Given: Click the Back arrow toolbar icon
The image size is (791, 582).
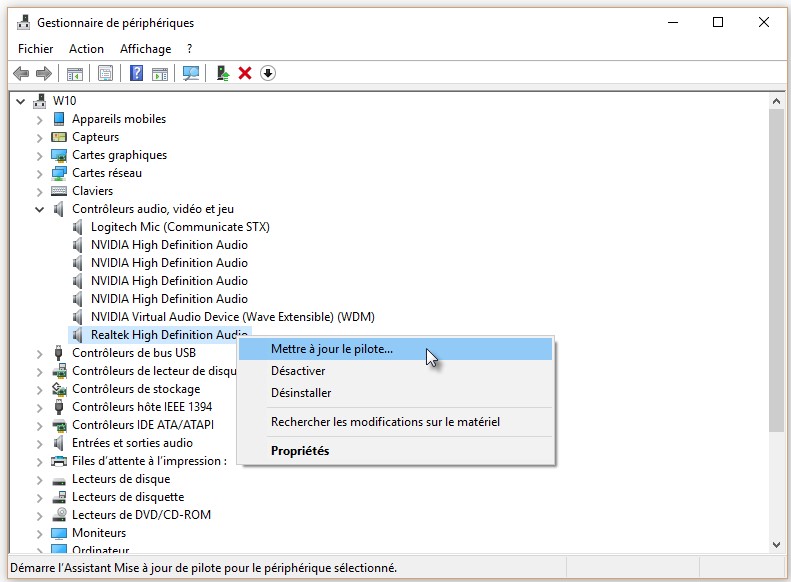Looking at the screenshot, I should tap(20, 73).
